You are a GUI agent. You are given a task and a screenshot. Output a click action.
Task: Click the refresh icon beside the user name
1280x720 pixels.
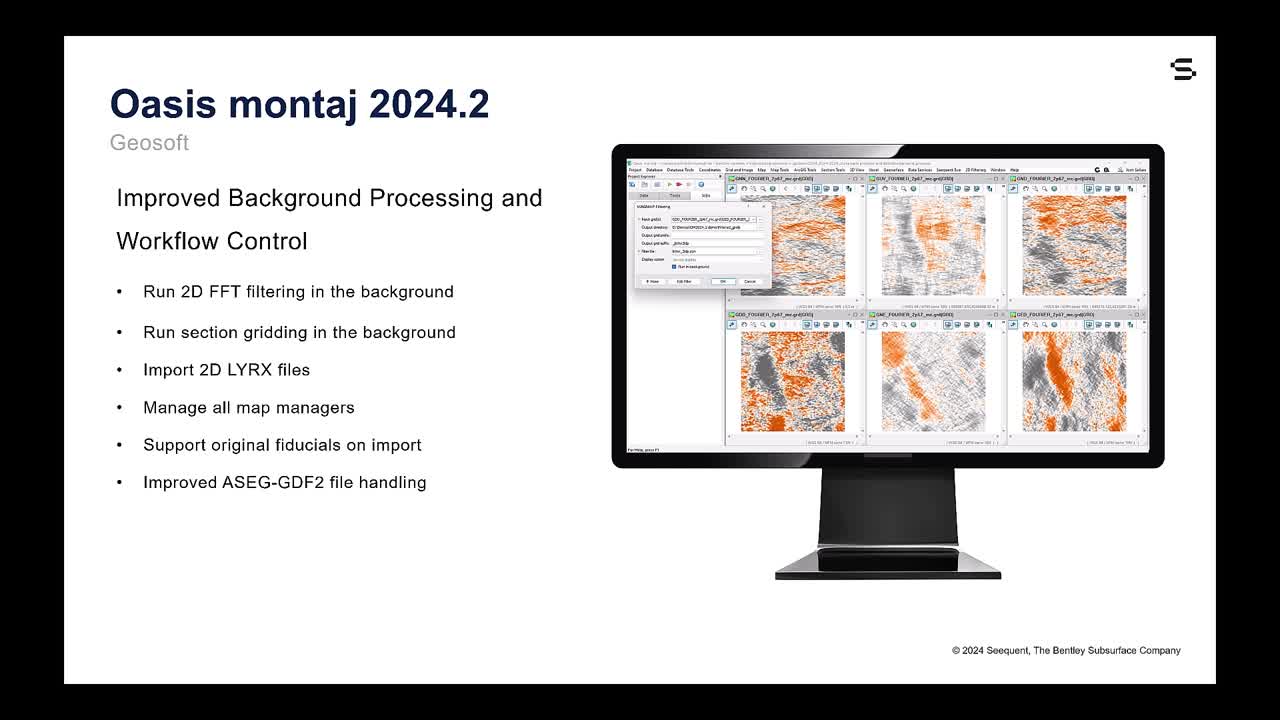click(x=1097, y=170)
